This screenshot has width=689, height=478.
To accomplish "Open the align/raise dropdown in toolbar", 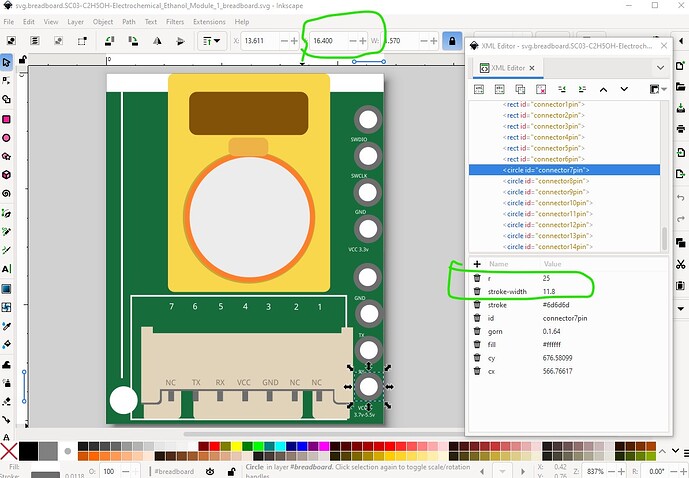I will point(212,41).
